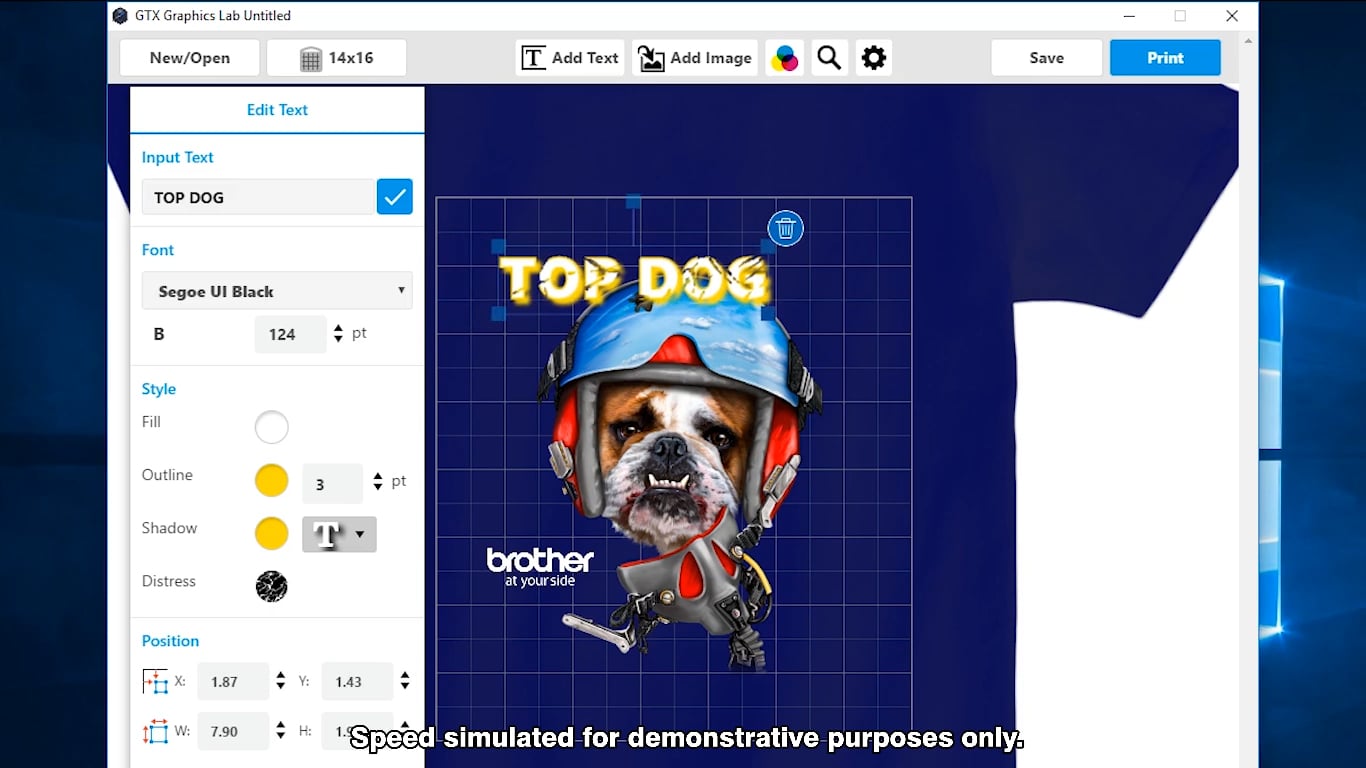The width and height of the screenshot is (1366, 768).
Task: Click the trash delete icon above TOP DOG
Action: 786,228
